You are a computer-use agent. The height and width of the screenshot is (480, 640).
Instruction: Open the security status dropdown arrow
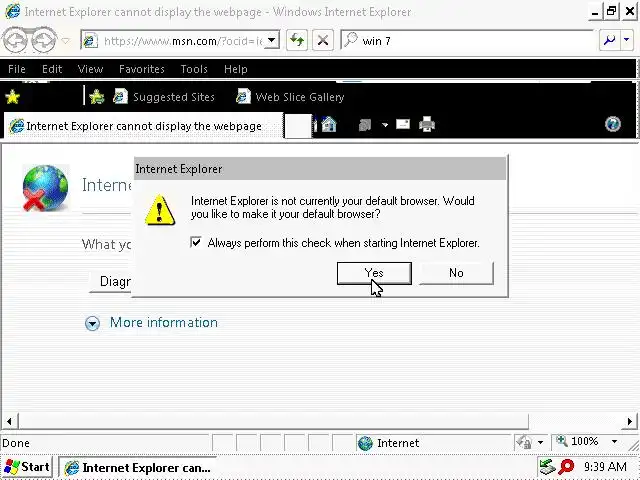(541, 442)
